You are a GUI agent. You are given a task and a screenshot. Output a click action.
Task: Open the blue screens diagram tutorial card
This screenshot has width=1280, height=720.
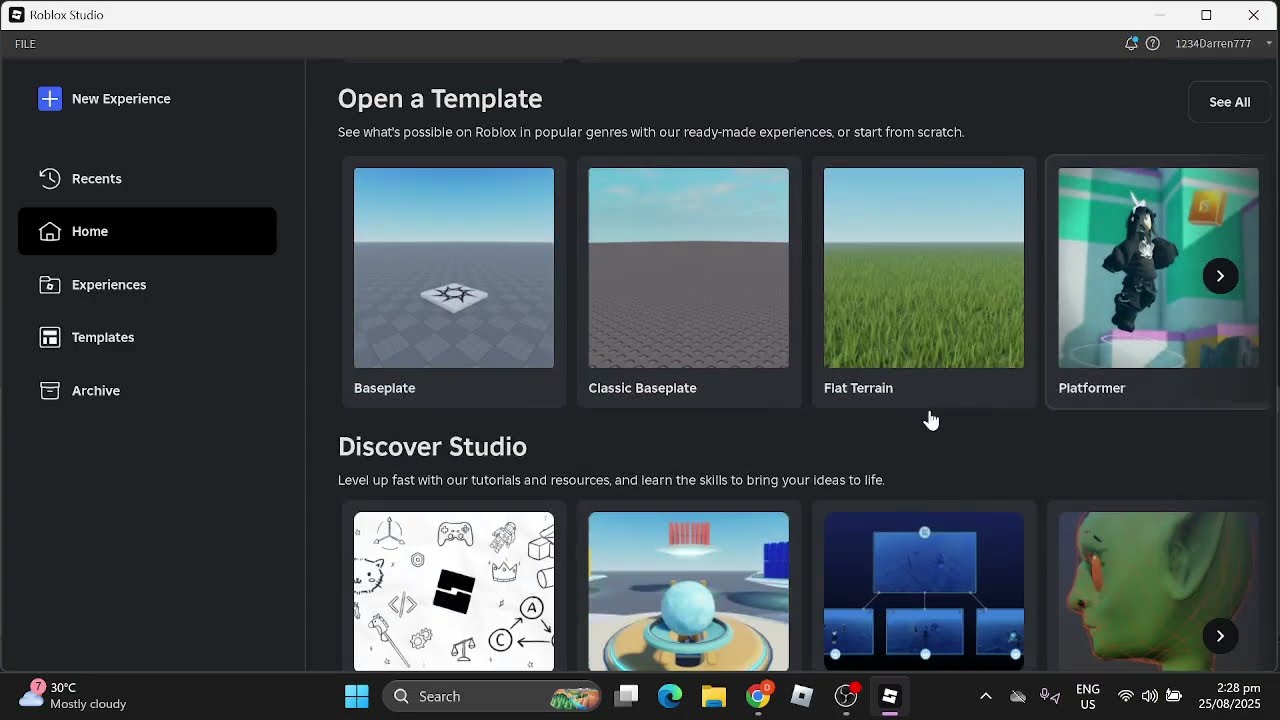[924, 591]
